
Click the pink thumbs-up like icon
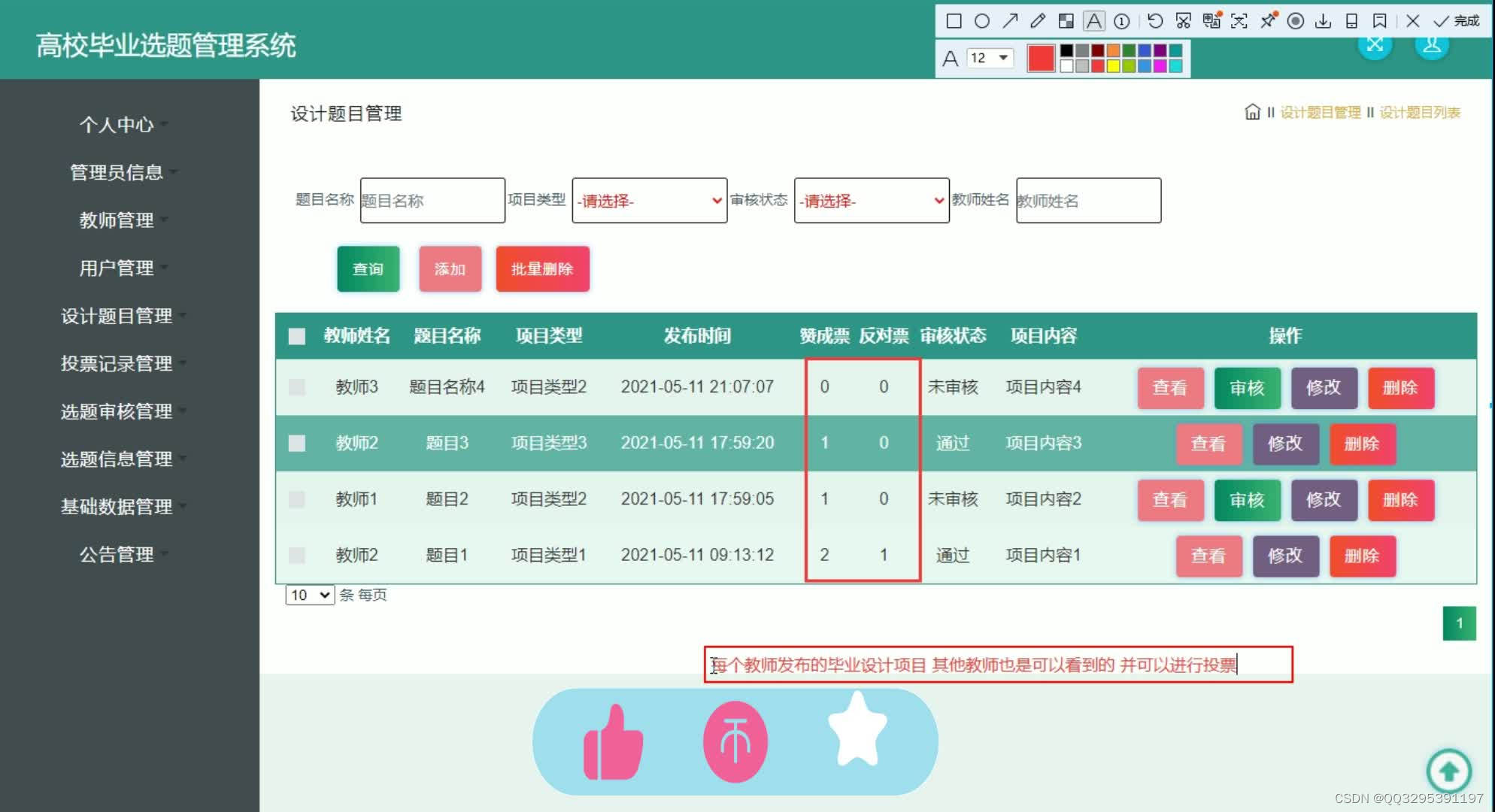click(614, 743)
